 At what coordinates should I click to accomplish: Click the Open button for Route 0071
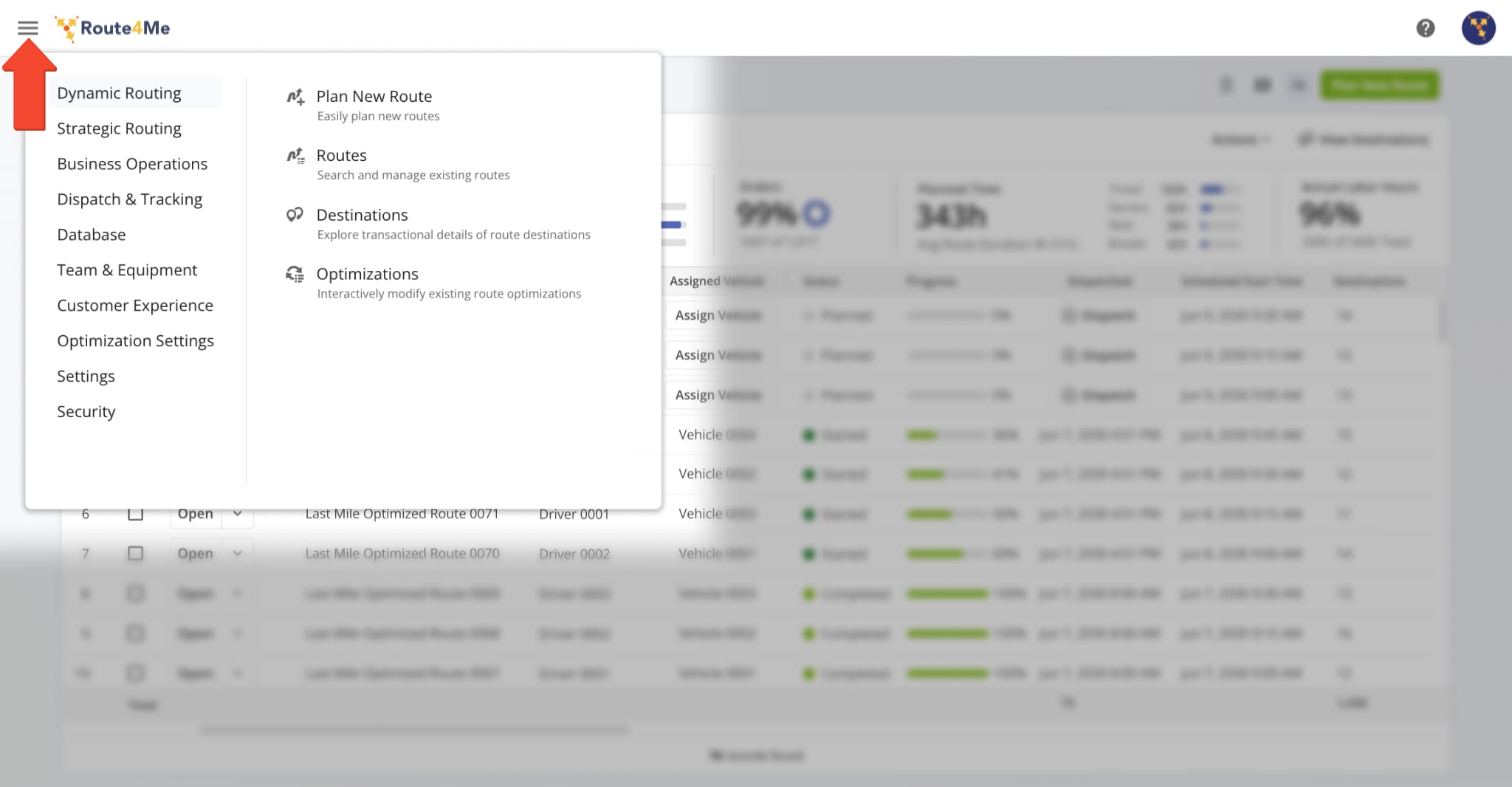click(x=196, y=514)
